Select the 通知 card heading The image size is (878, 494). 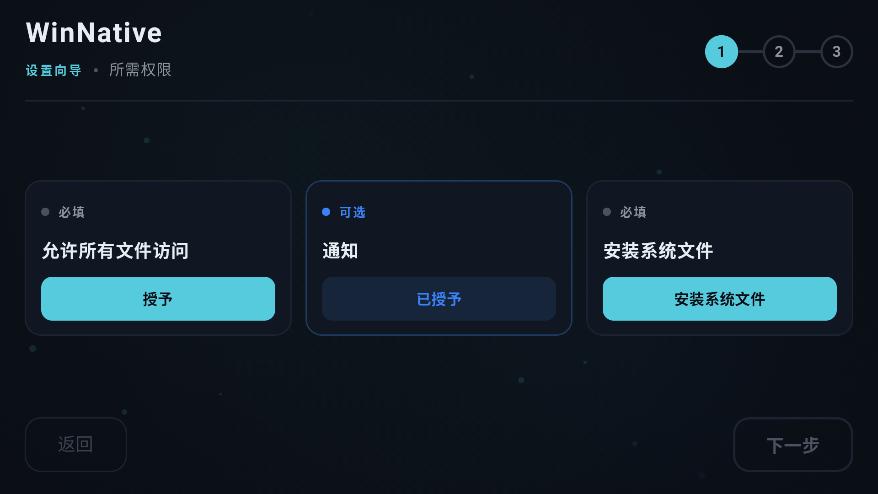pos(340,251)
